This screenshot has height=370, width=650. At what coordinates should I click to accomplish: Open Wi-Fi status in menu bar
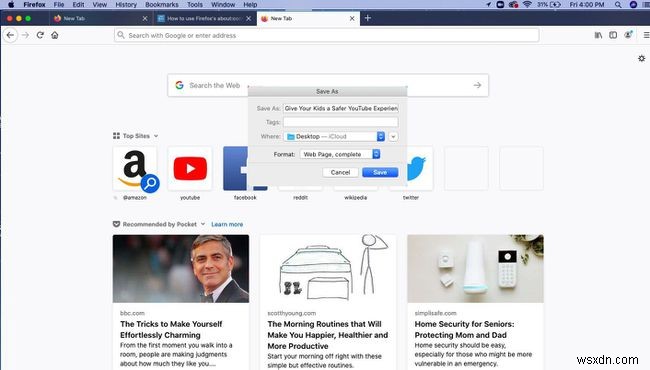tap(527, 5)
